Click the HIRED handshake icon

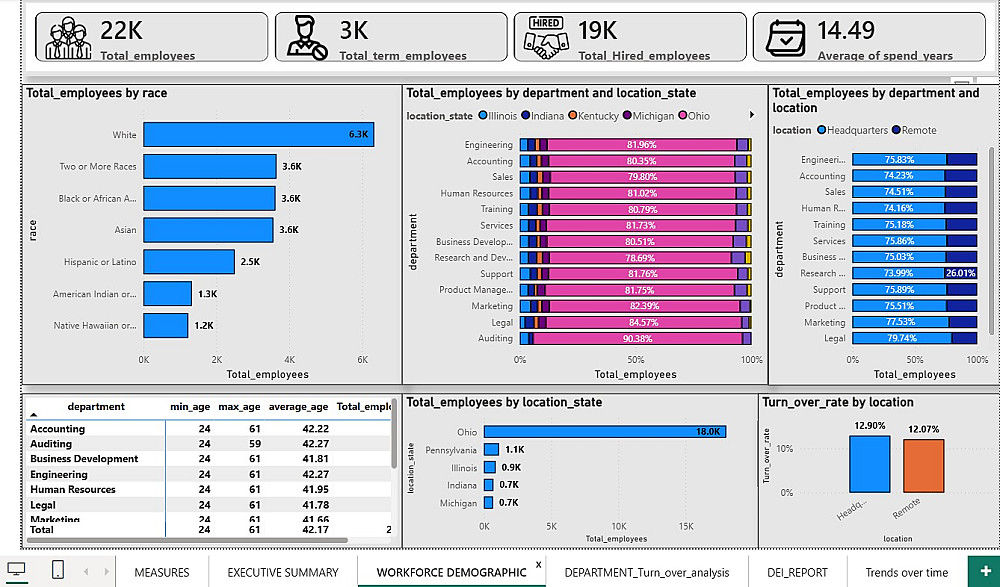(x=545, y=38)
